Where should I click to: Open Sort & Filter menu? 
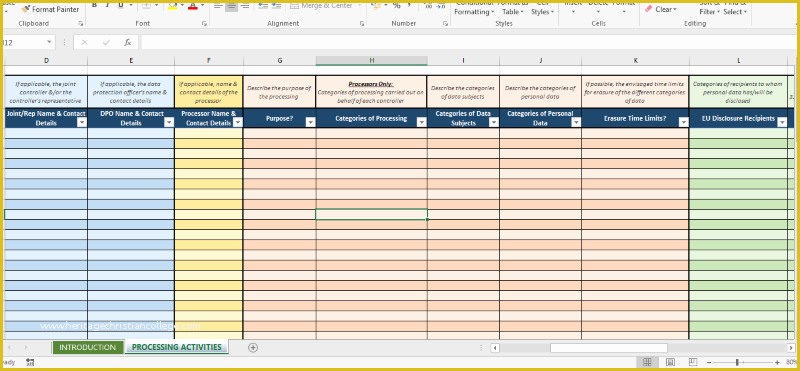coord(709,8)
